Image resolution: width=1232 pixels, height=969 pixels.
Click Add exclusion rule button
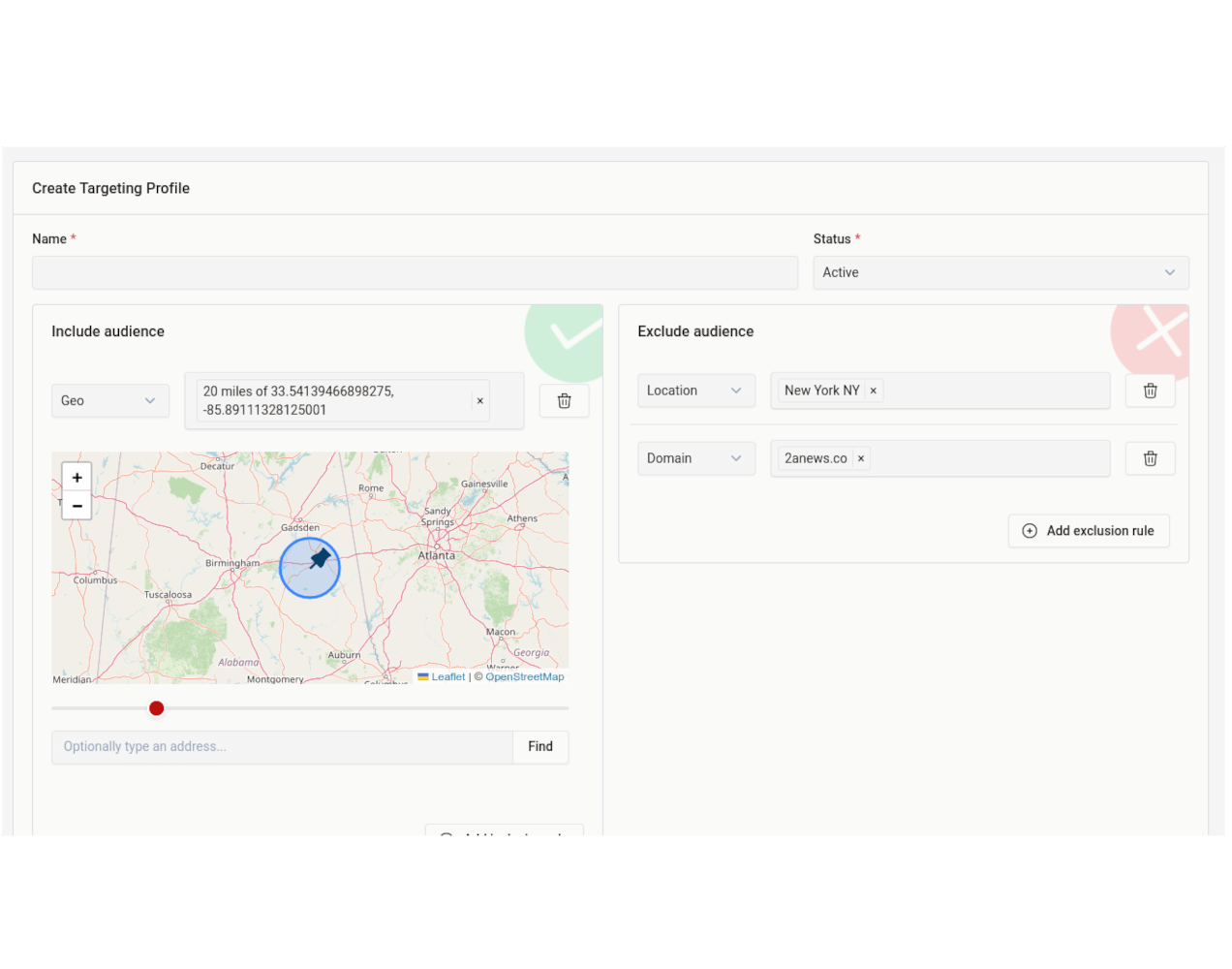1089,531
